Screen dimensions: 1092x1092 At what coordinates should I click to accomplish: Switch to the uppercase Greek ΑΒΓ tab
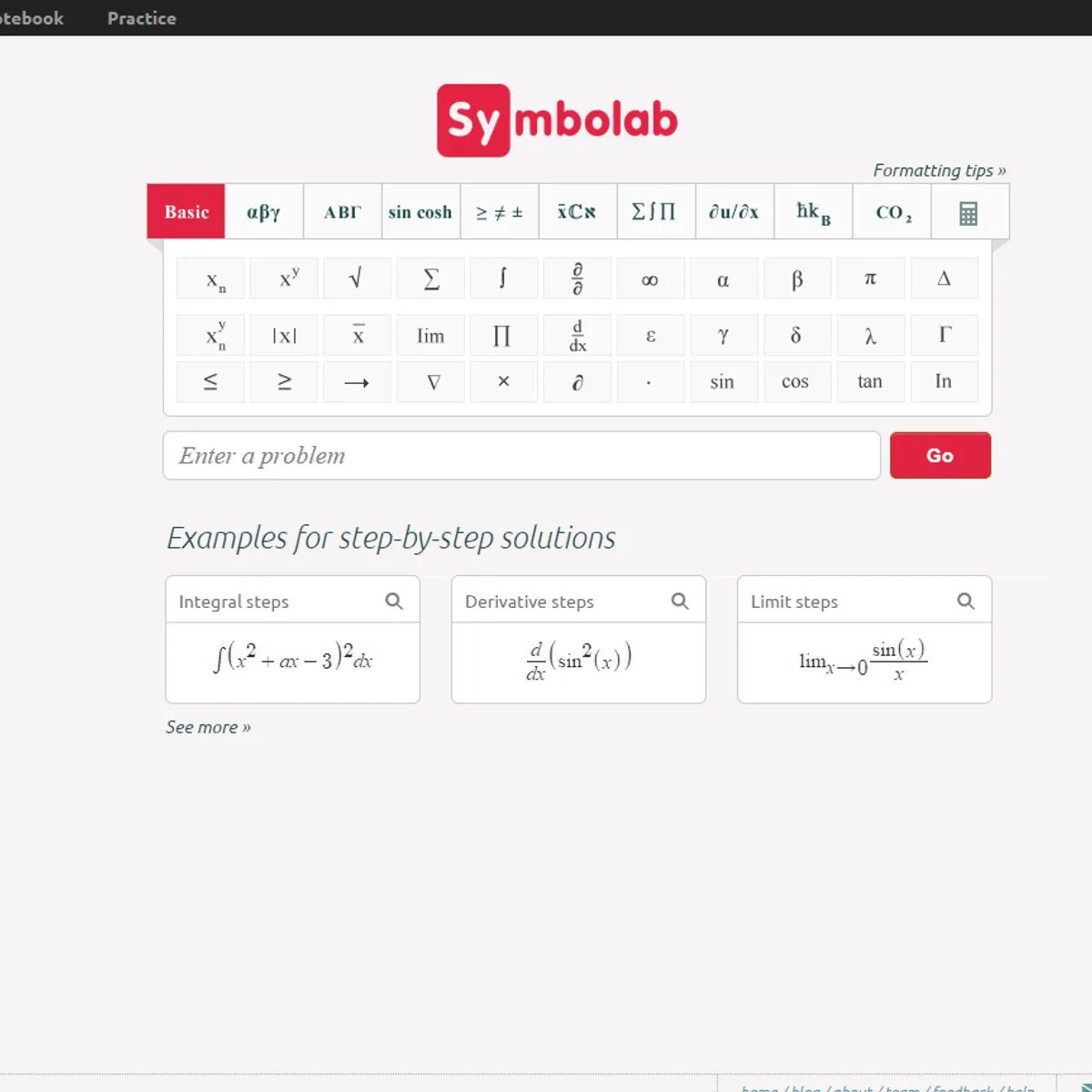click(342, 212)
